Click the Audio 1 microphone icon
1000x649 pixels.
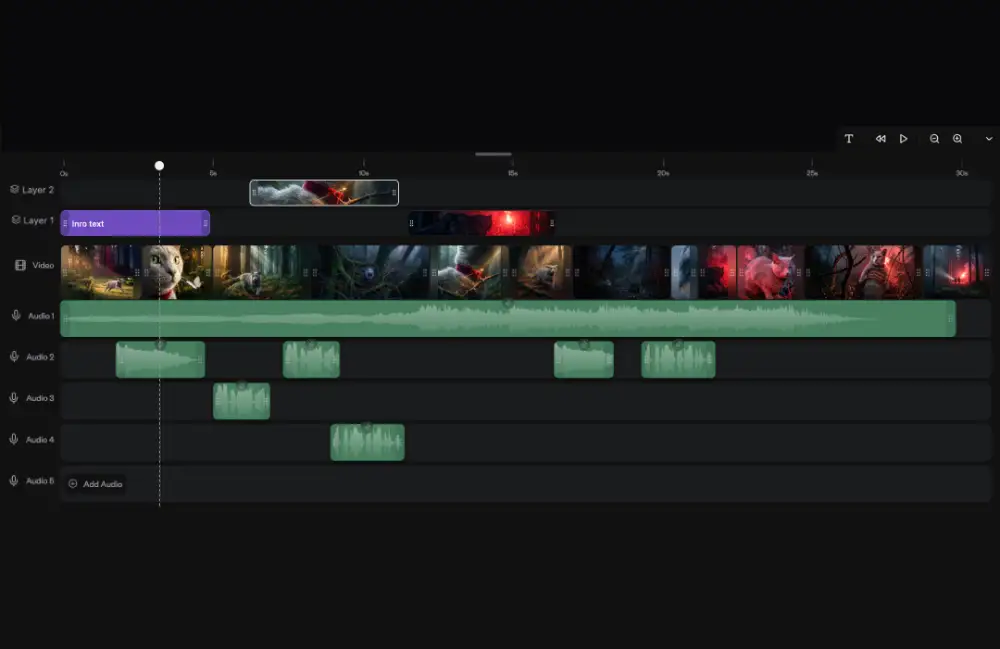click(x=16, y=316)
